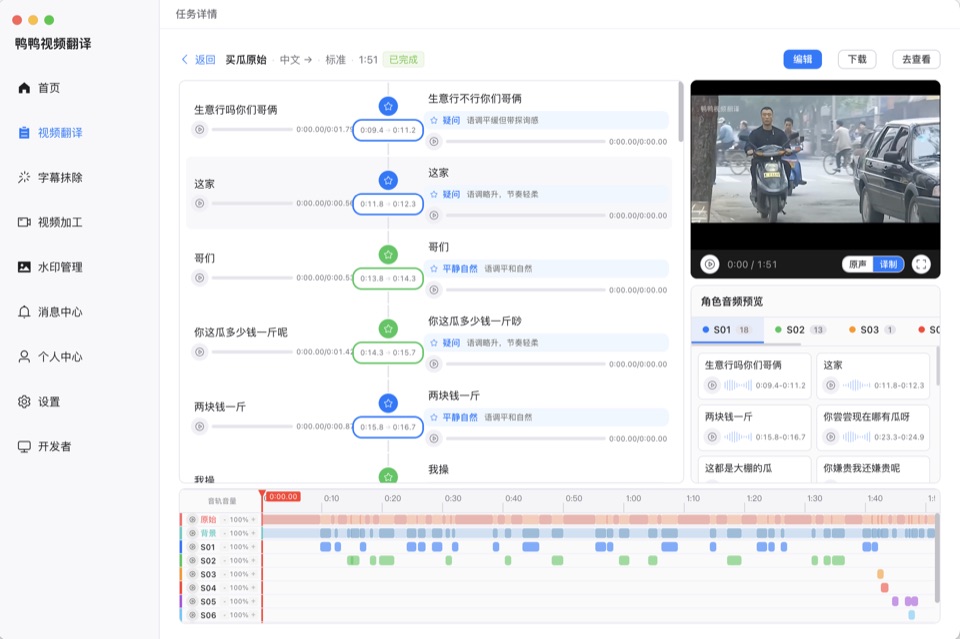Increase S01 track volume with plus
The width and height of the screenshot is (960, 639).
click(x=253, y=547)
